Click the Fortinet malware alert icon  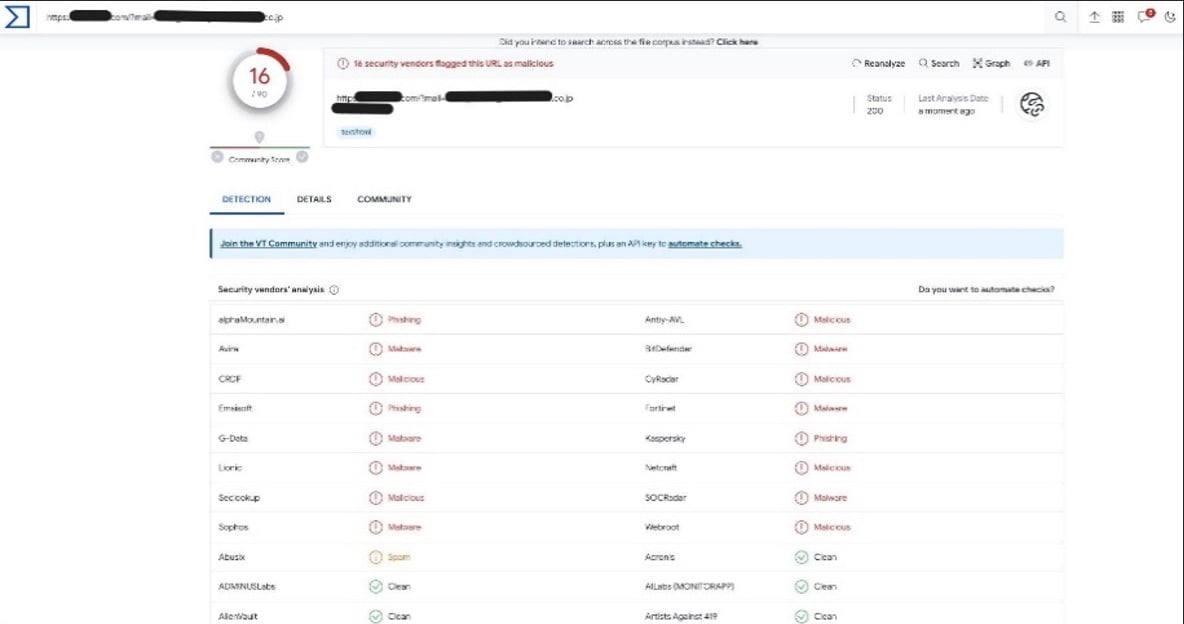801,409
